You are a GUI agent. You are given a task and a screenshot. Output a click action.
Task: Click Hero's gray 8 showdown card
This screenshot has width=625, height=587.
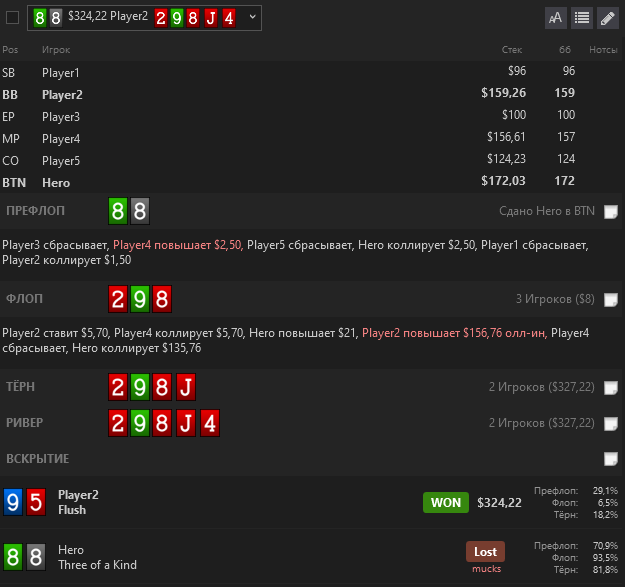coord(36,557)
